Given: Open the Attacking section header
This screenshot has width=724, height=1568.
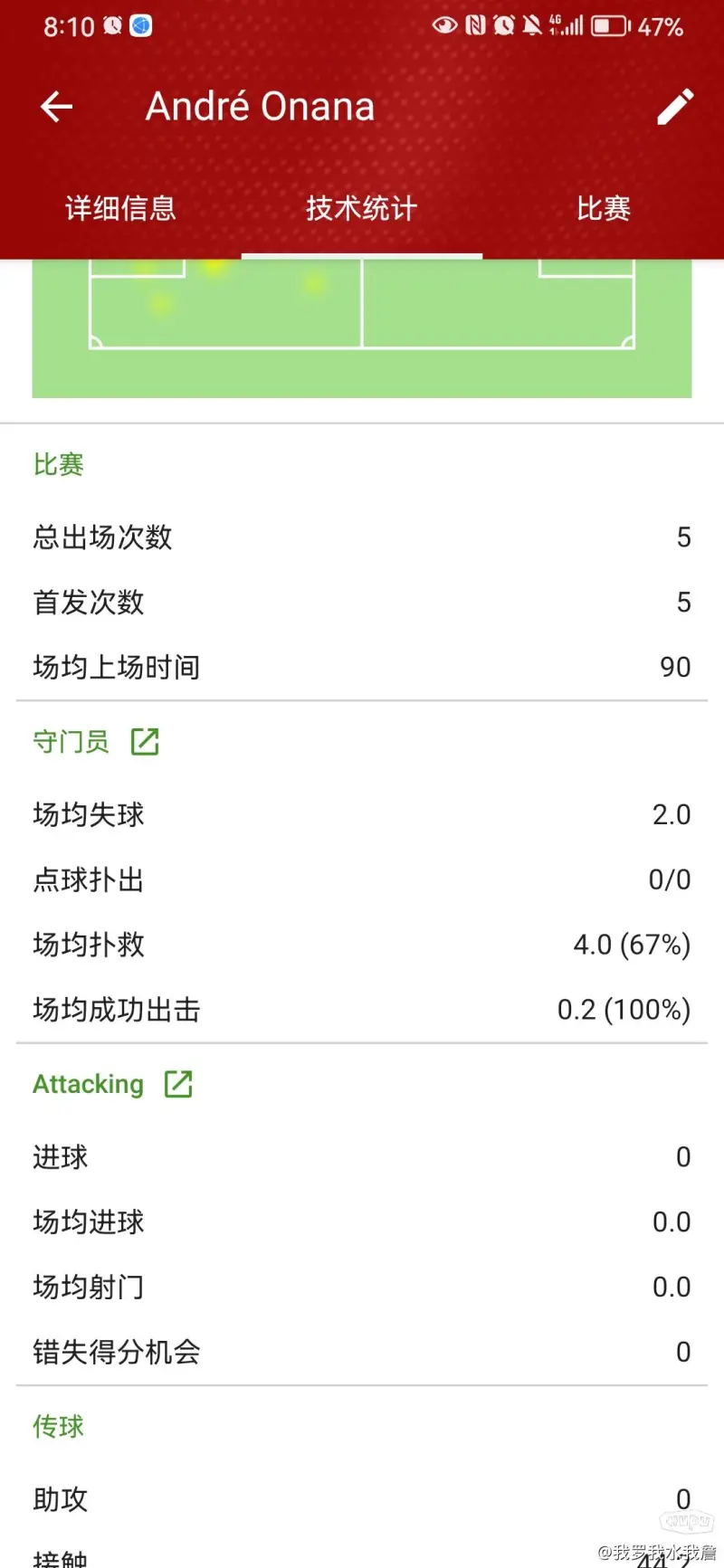Looking at the screenshot, I should pyautogui.click(x=89, y=1084).
